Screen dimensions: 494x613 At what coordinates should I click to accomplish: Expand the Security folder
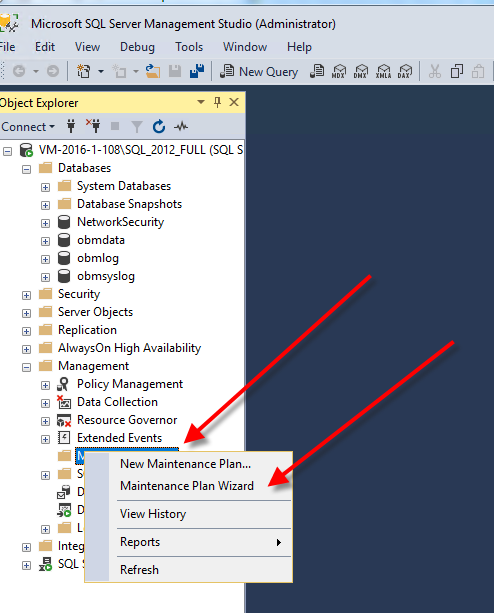pos(26,295)
